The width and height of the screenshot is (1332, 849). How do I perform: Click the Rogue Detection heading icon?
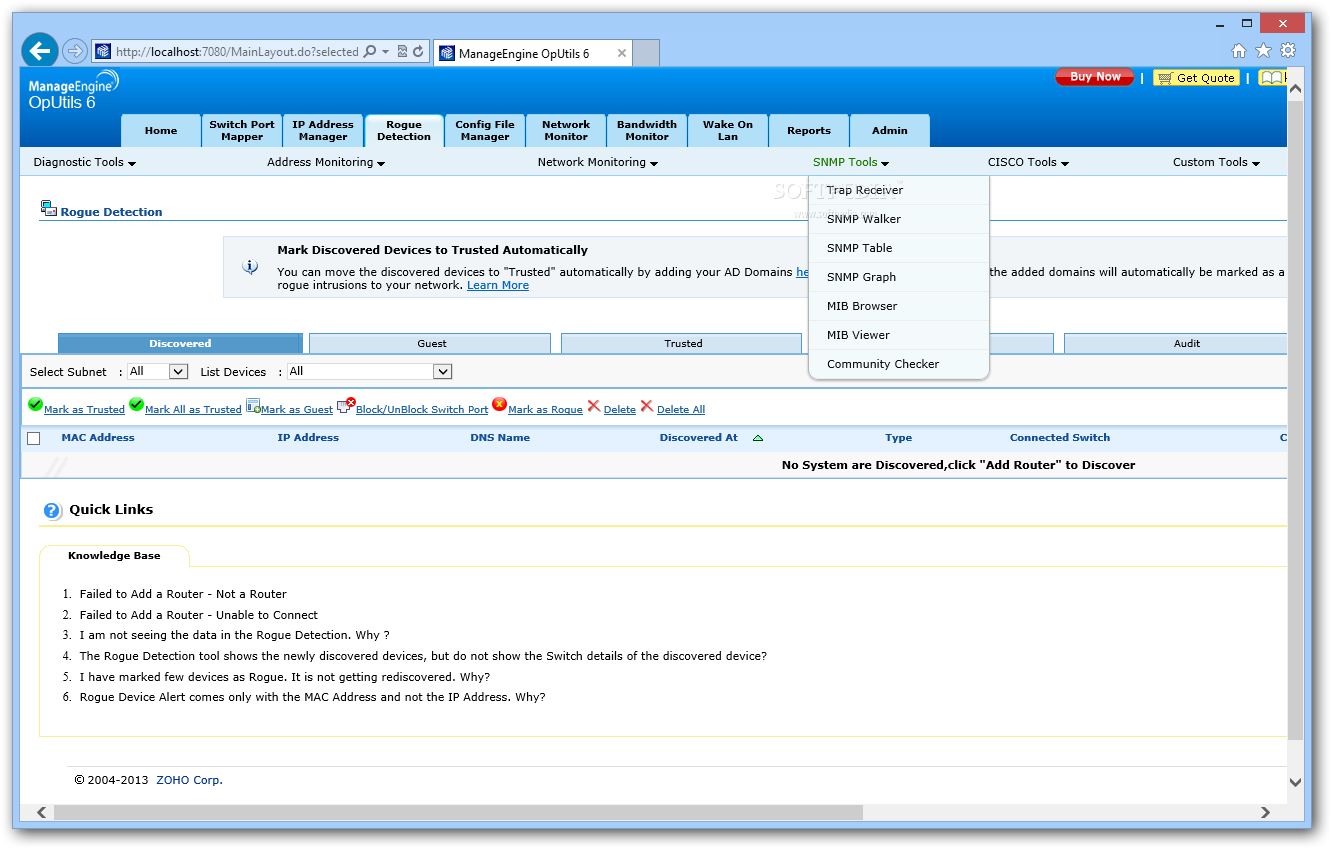tap(49, 209)
